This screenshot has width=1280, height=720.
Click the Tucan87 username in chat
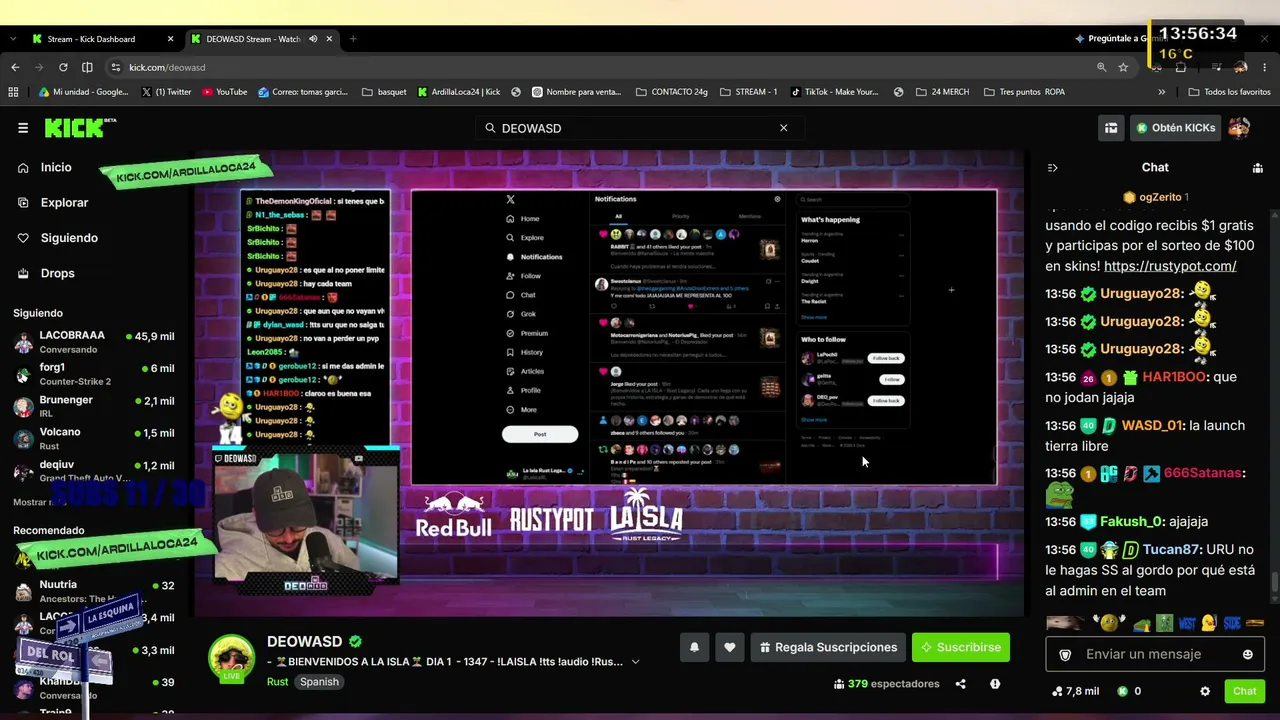1171,549
